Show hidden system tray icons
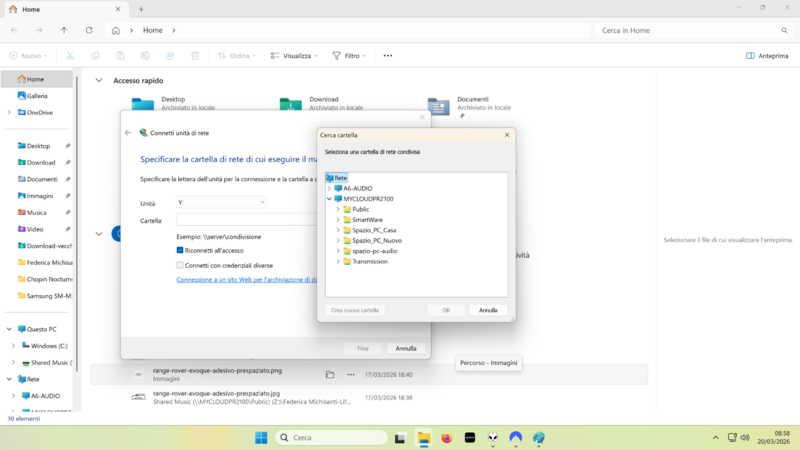Viewport: 800px width, 450px height. coord(715,437)
